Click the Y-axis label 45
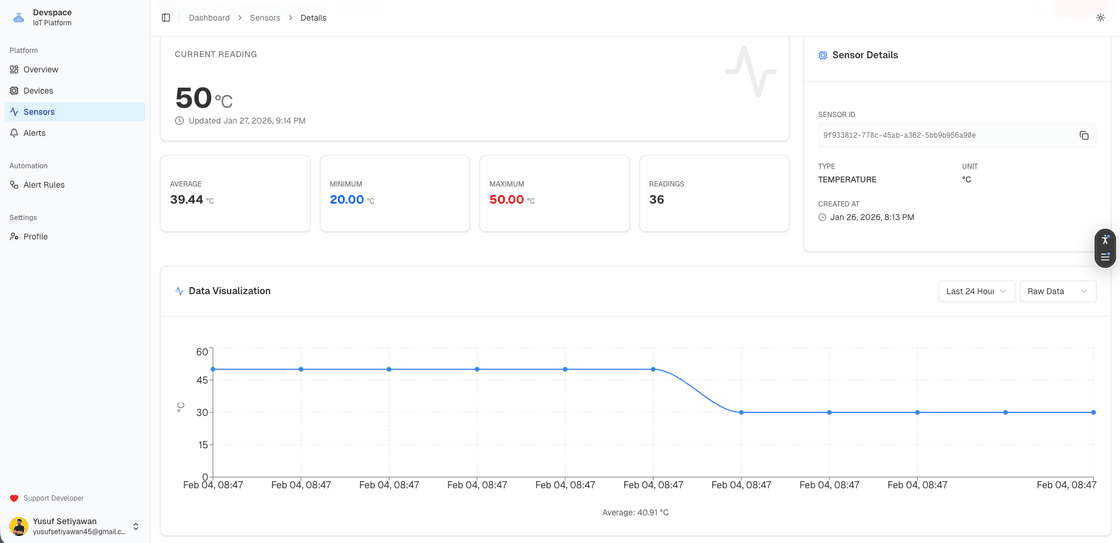Viewport: 1120px width, 543px height. point(201,380)
